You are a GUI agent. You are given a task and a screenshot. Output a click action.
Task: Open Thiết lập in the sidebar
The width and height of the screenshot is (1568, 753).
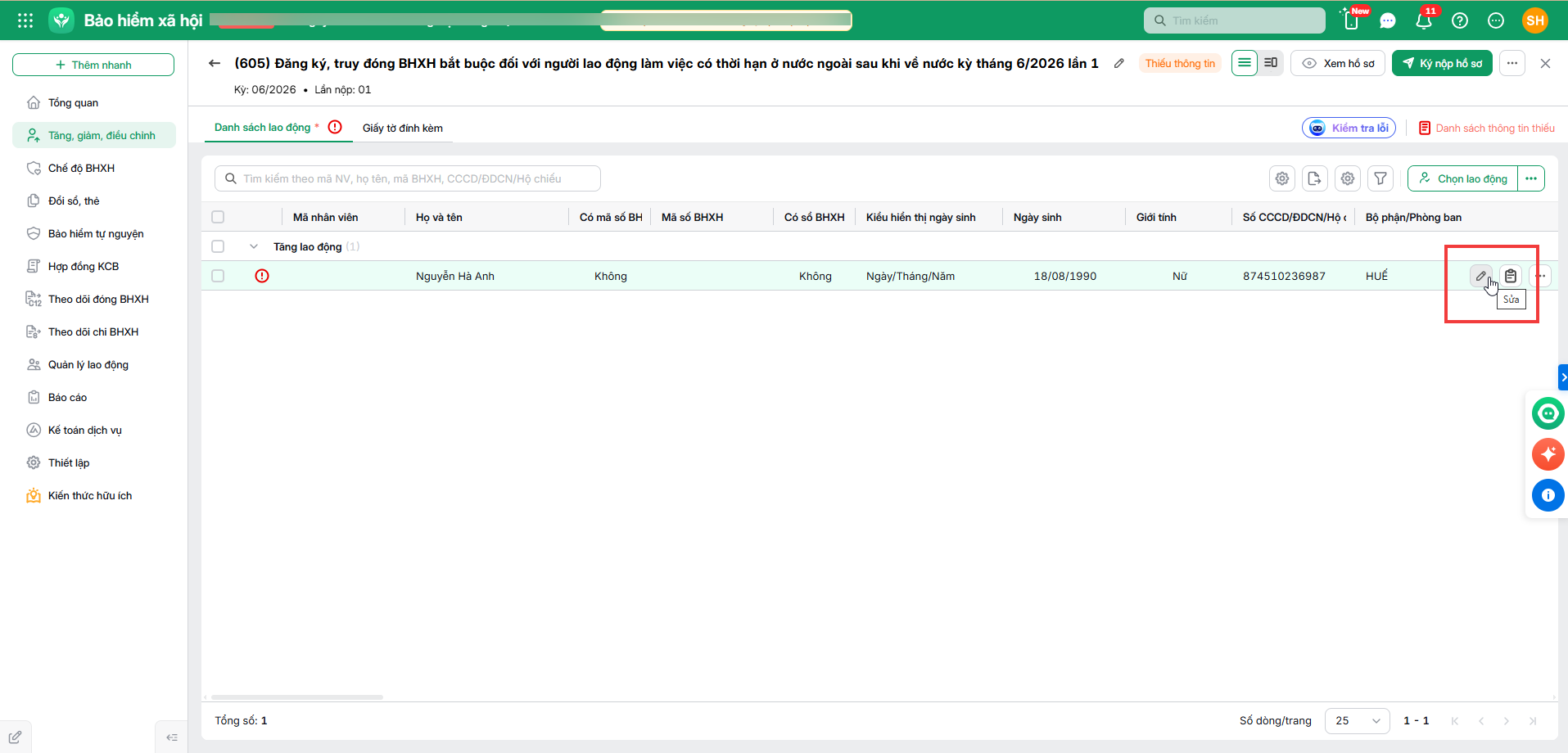pos(94,462)
